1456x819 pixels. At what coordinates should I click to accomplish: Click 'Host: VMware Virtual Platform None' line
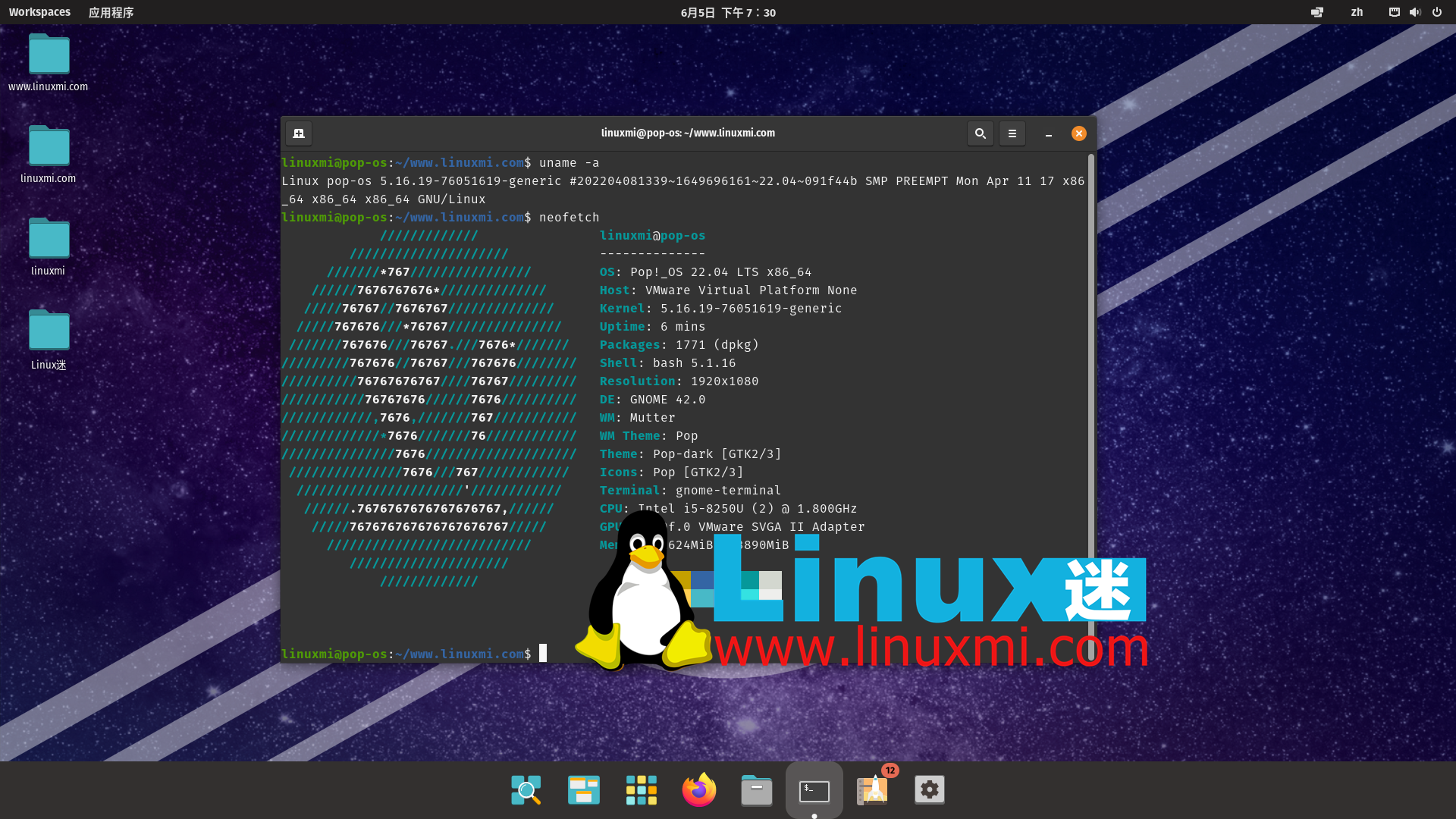[x=728, y=290]
